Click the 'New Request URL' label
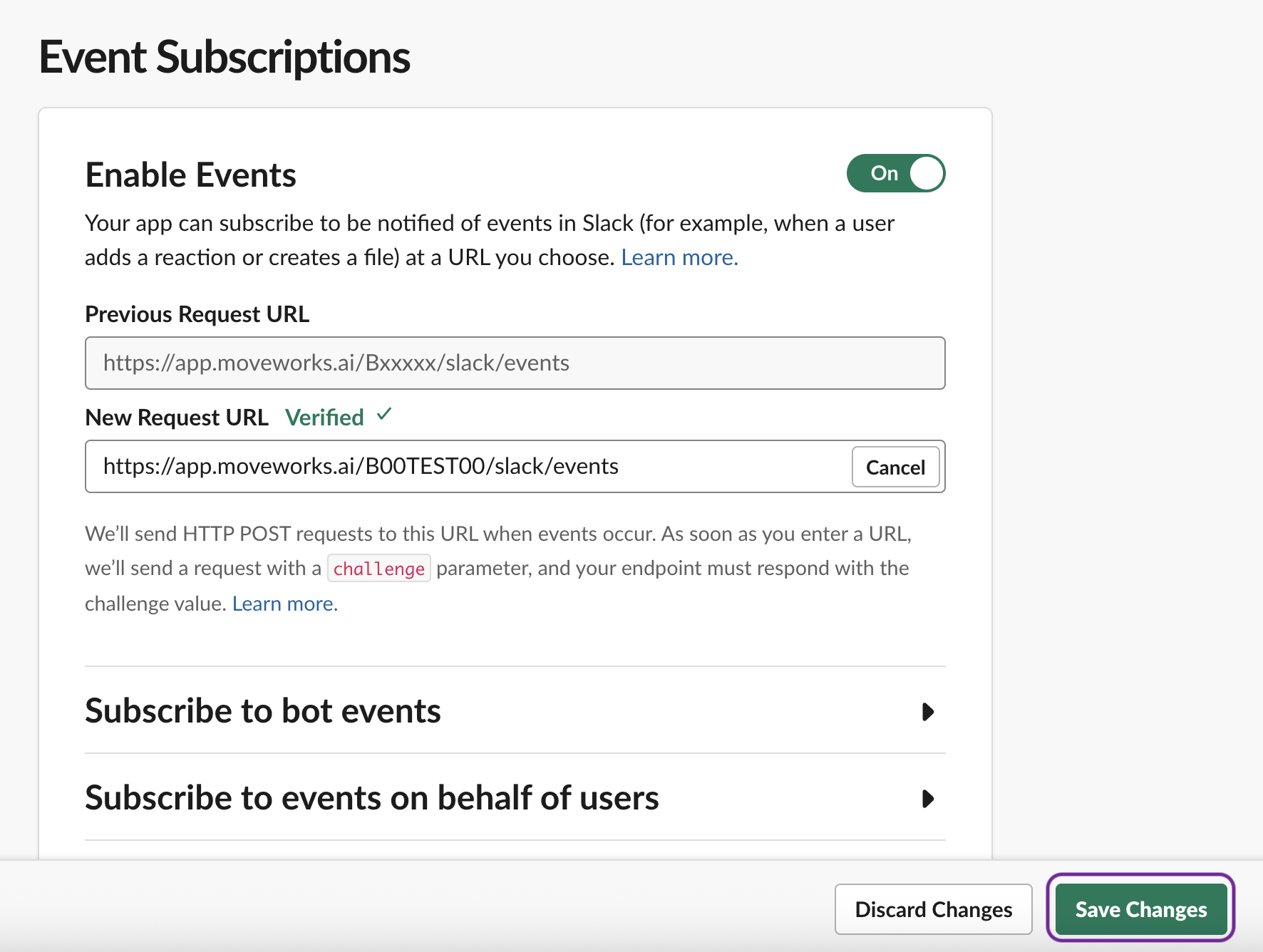The image size is (1263, 952). pyautogui.click(x=177, y=418)
